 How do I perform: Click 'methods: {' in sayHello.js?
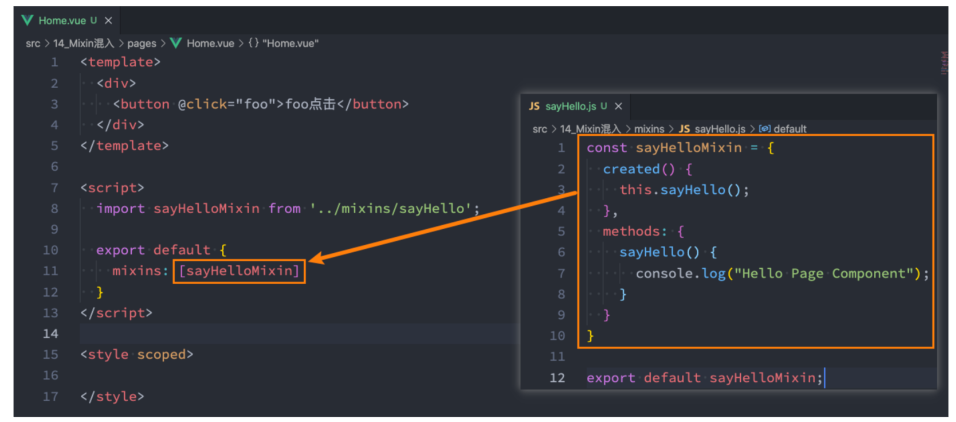click(x=643, y=231)
